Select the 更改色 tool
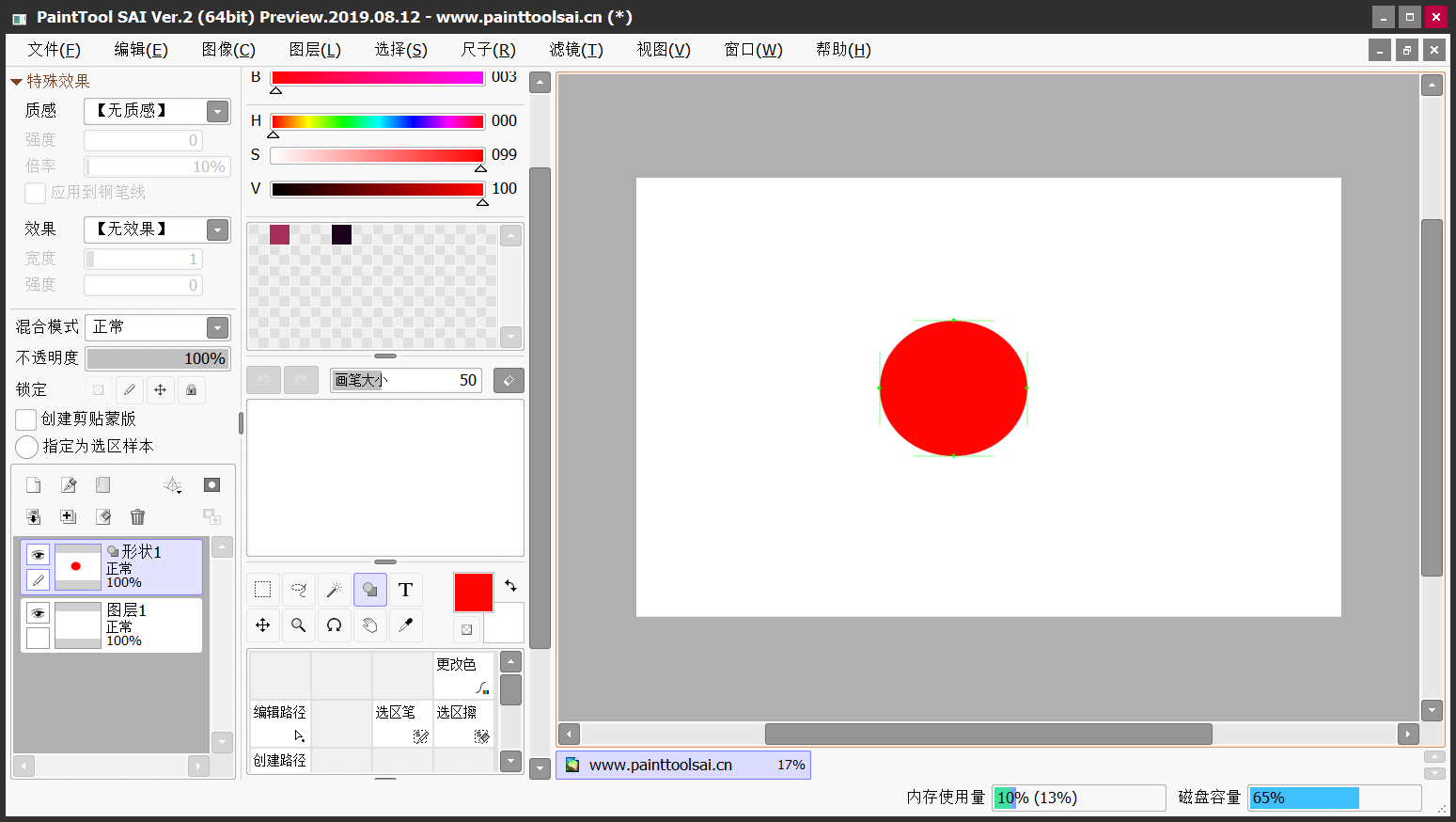This screenshot has width=1456, height=822. pyautogui.click(x=464, y=676)
